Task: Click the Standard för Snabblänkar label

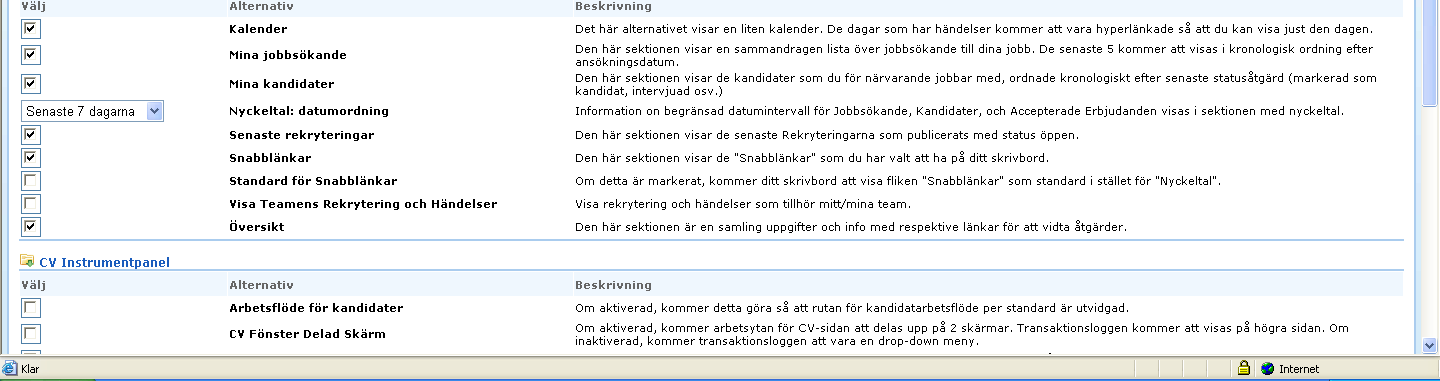Action: tap(313, 181)
